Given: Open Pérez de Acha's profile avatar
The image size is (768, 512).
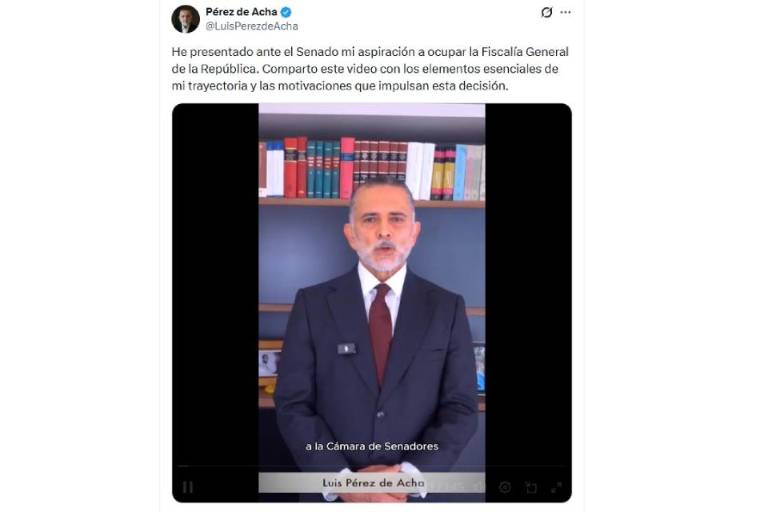Looking at the screenshot, I should pos(186,19).
